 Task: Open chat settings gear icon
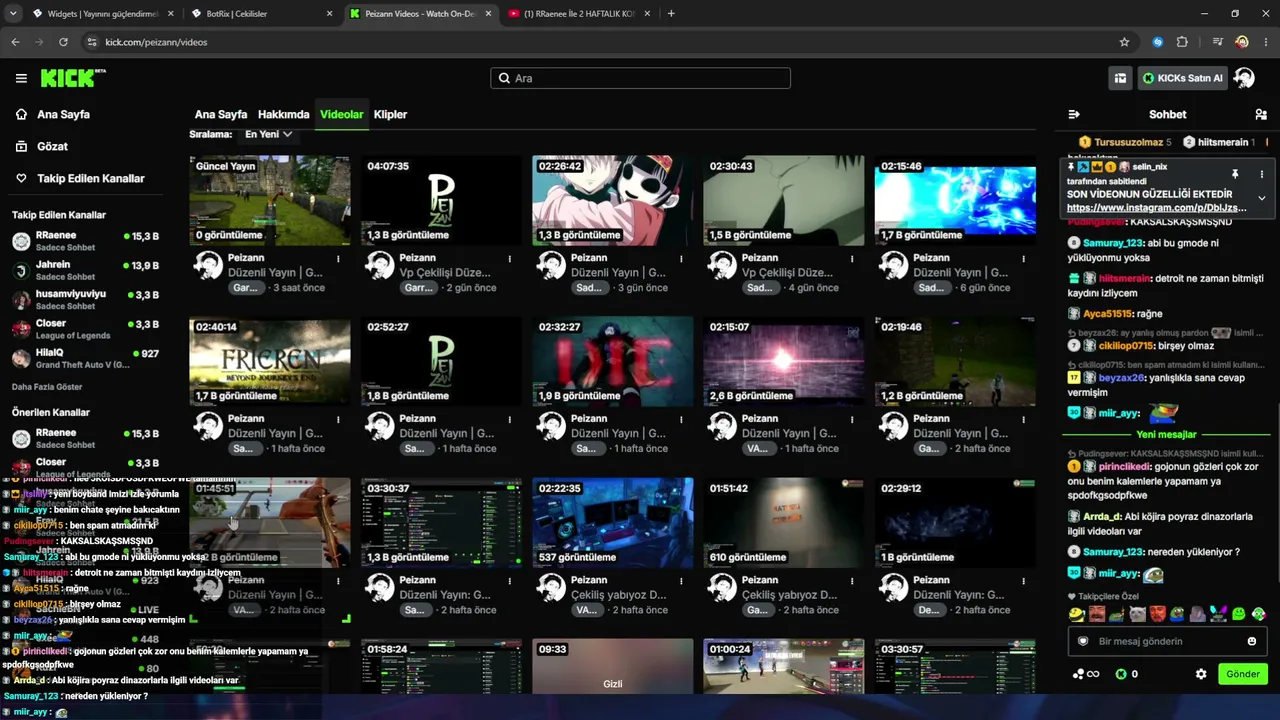[1201, 674]
